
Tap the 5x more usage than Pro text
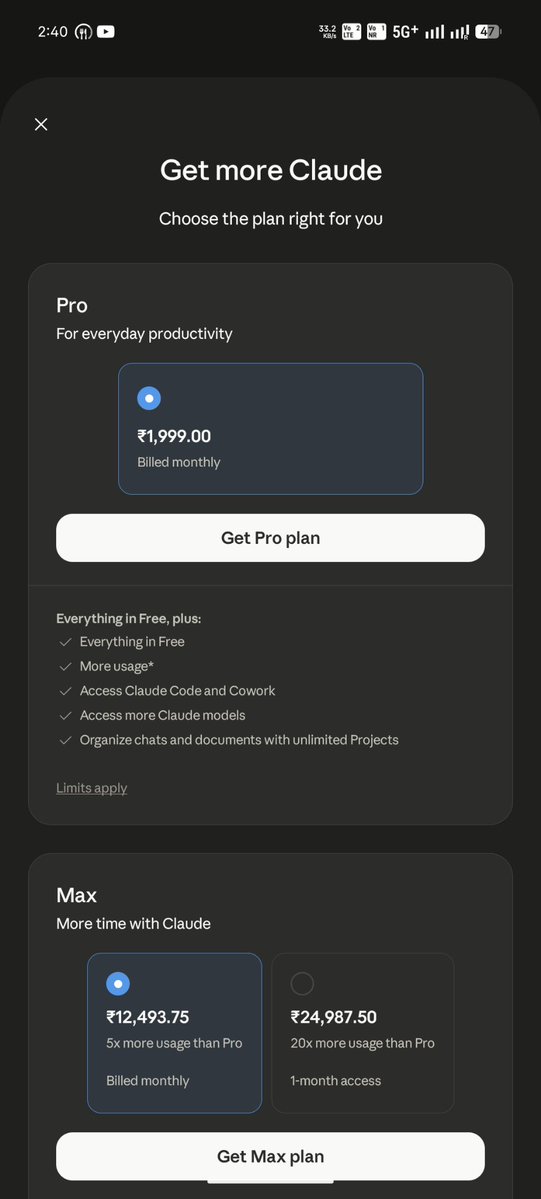tap(174, 1043)
